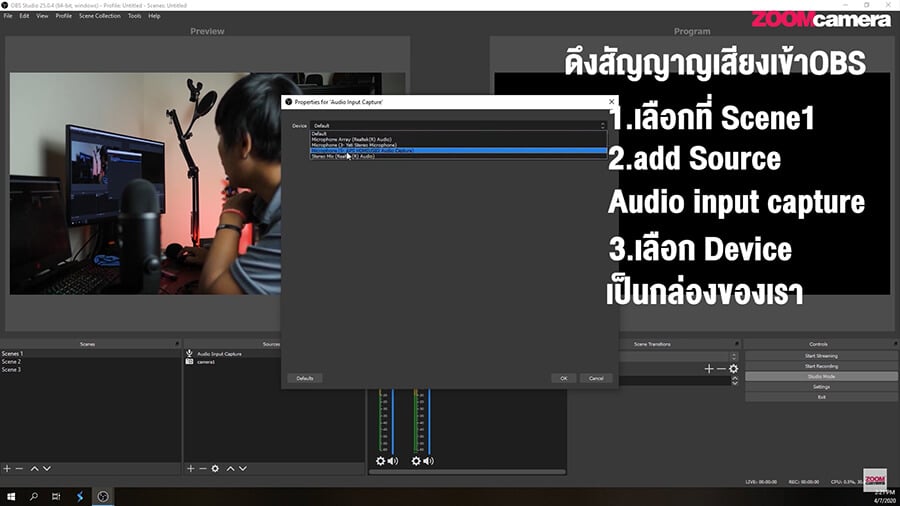Add a scene transition with the plus icon
The image size is (900, 506).
click(x=709, y=369)
